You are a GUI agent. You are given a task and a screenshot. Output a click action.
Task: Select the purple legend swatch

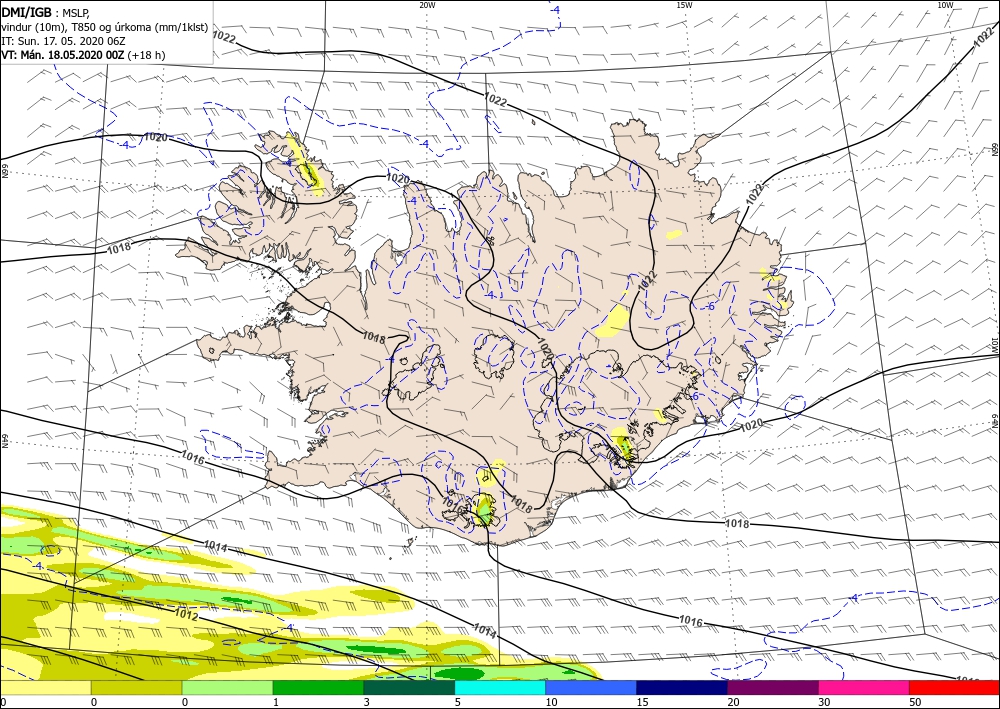pyautogui.click(x=772, y=687)
